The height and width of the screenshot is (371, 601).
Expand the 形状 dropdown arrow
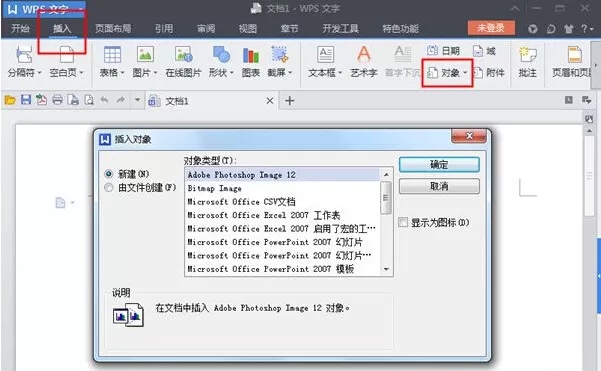click(x=232, y=72)
